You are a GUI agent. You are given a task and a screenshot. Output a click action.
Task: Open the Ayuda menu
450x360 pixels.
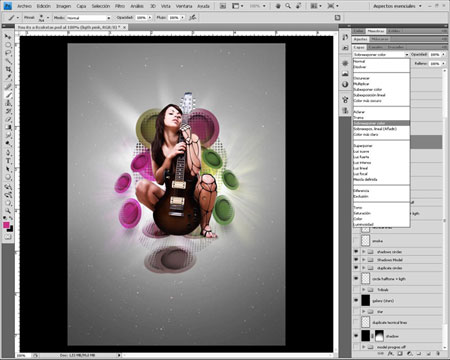pos(203,6)
